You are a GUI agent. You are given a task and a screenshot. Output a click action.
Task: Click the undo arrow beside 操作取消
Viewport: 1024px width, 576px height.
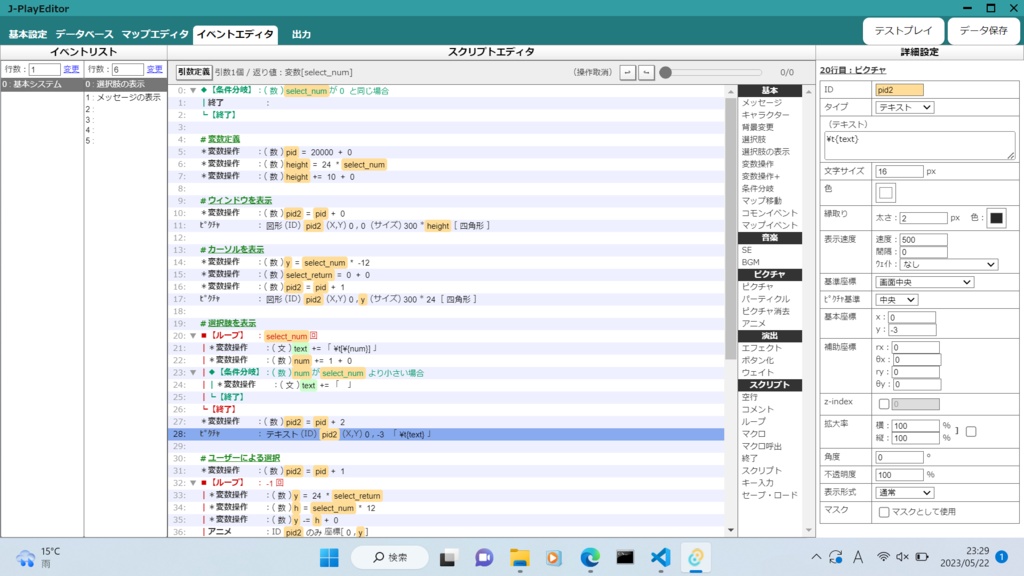click(628, 72)
